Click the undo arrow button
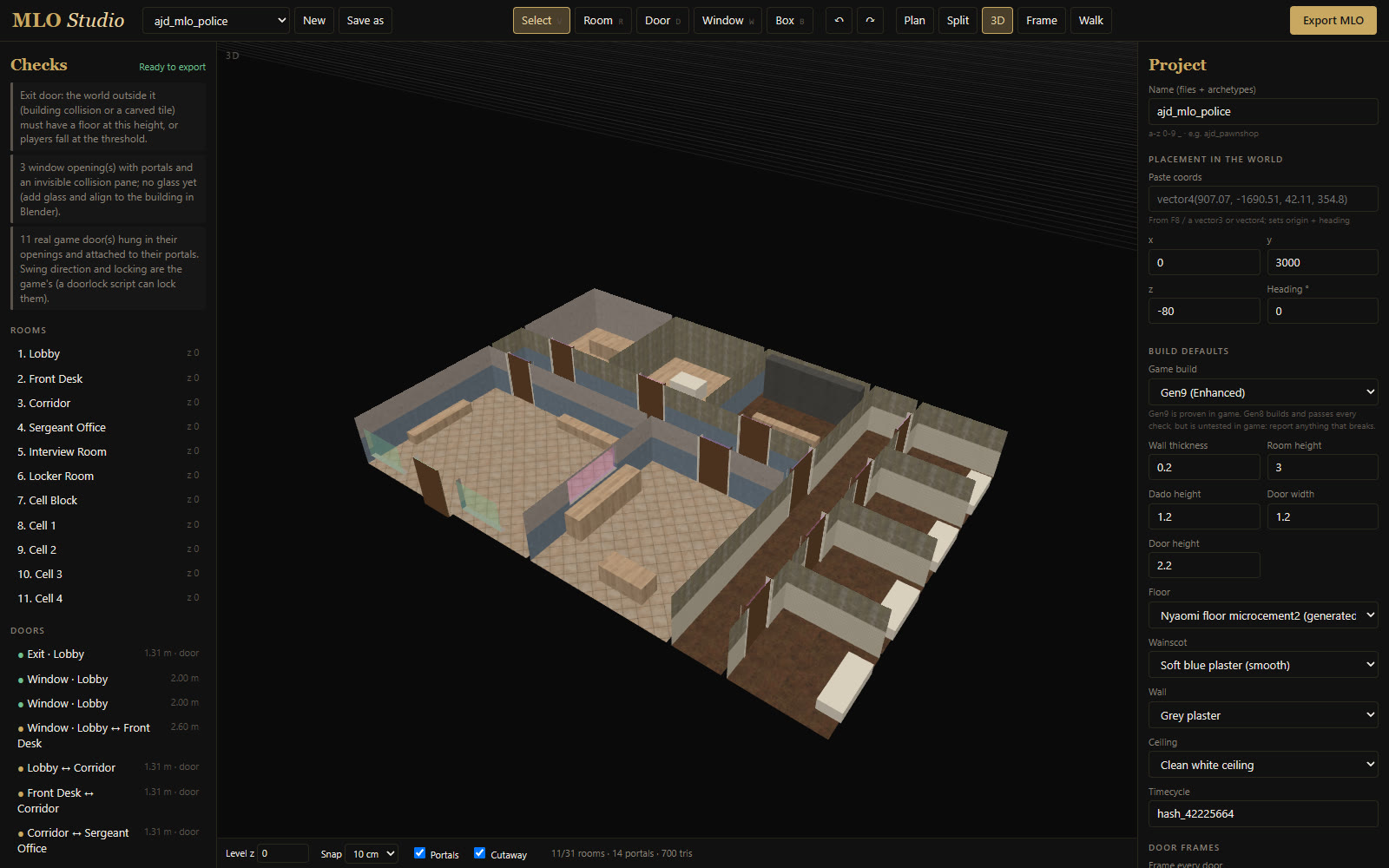 (839, 20)
